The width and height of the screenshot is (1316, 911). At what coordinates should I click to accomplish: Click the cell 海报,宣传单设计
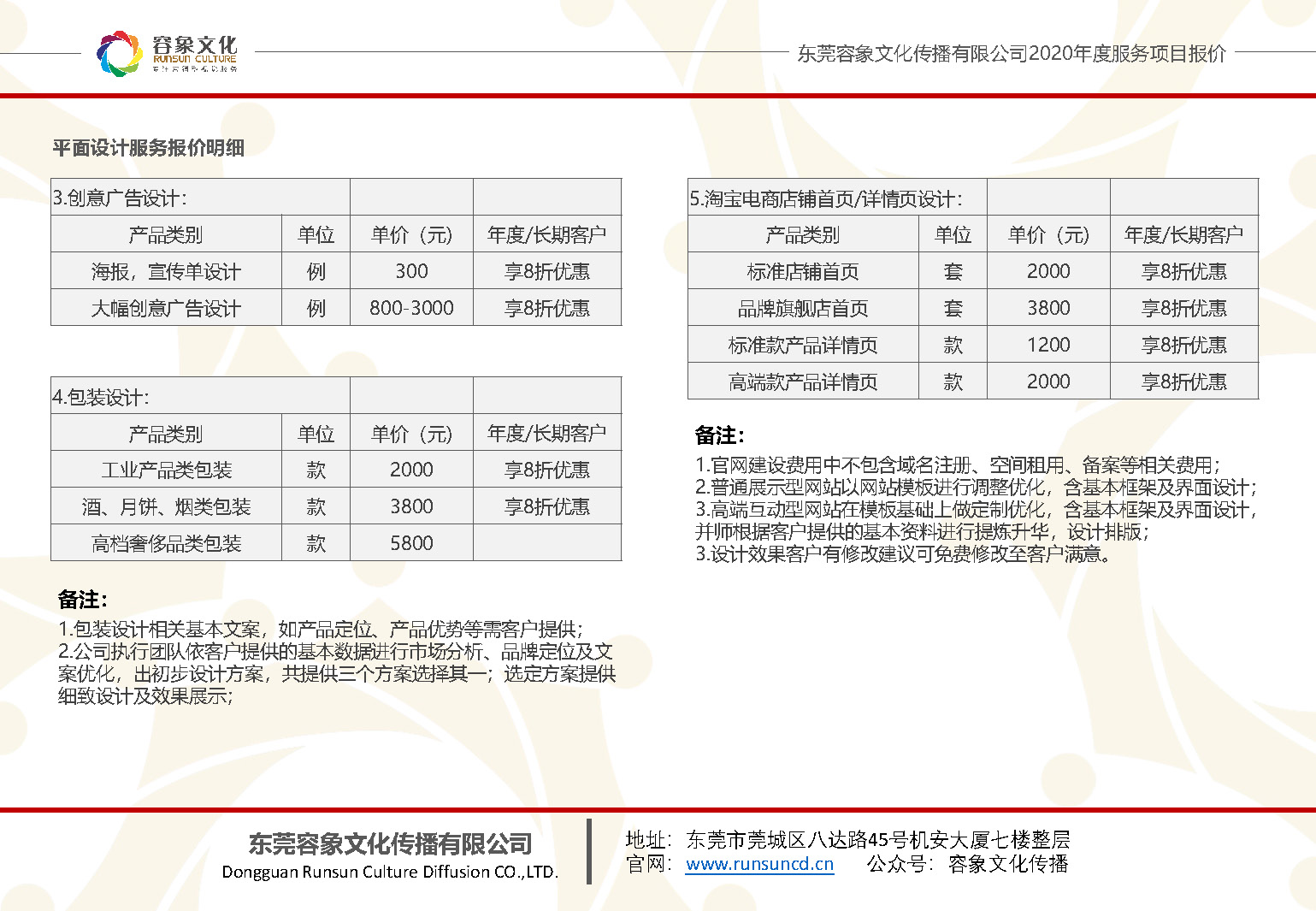pos(167,272)
